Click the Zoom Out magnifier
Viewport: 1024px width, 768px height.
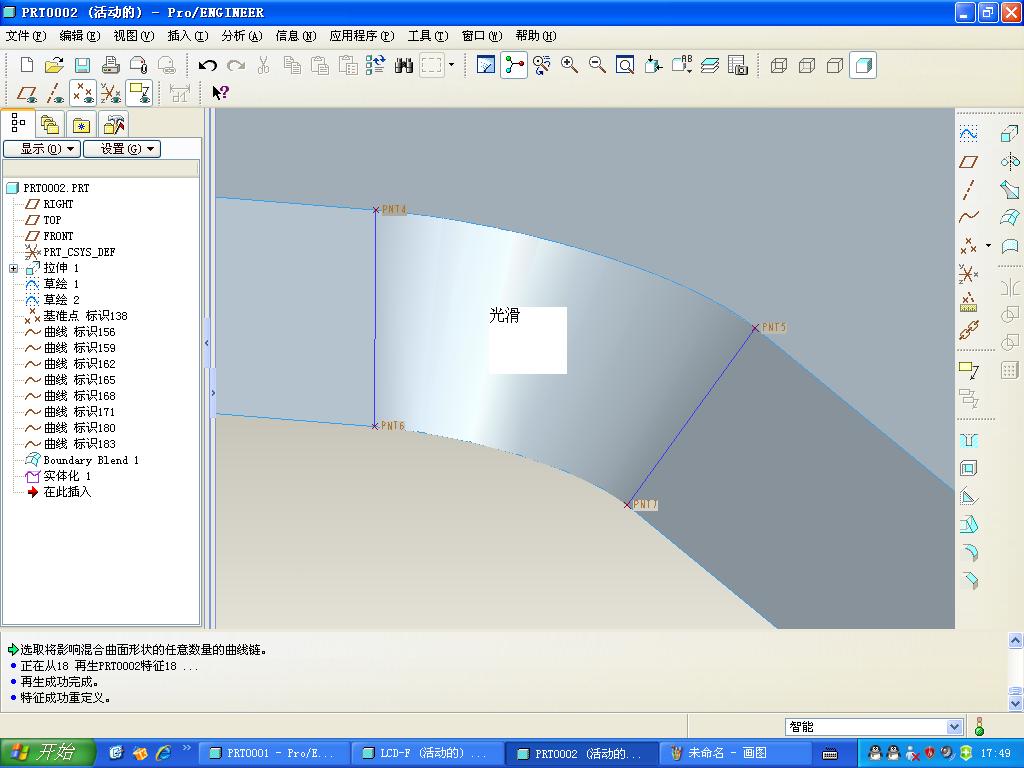pos(597,65)
